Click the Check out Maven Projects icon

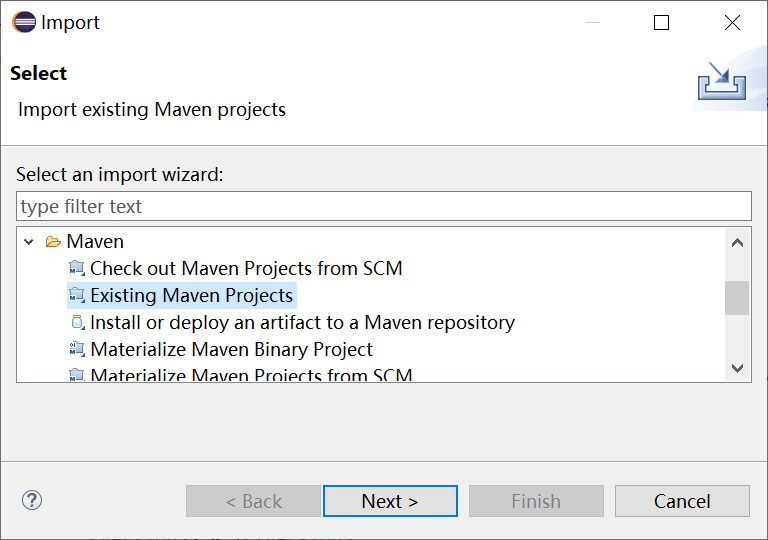tap(77, 268)
